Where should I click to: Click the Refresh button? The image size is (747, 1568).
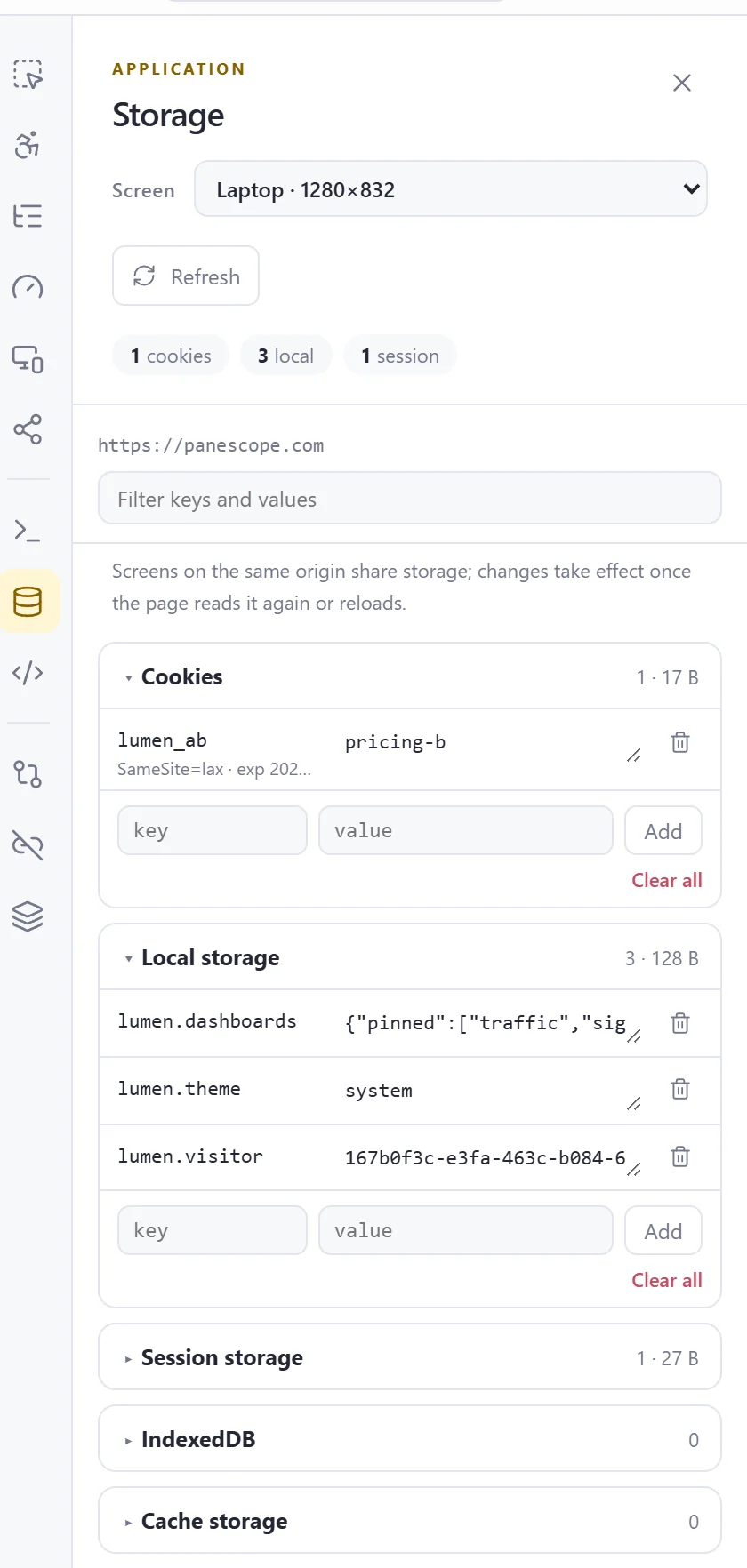186,276
